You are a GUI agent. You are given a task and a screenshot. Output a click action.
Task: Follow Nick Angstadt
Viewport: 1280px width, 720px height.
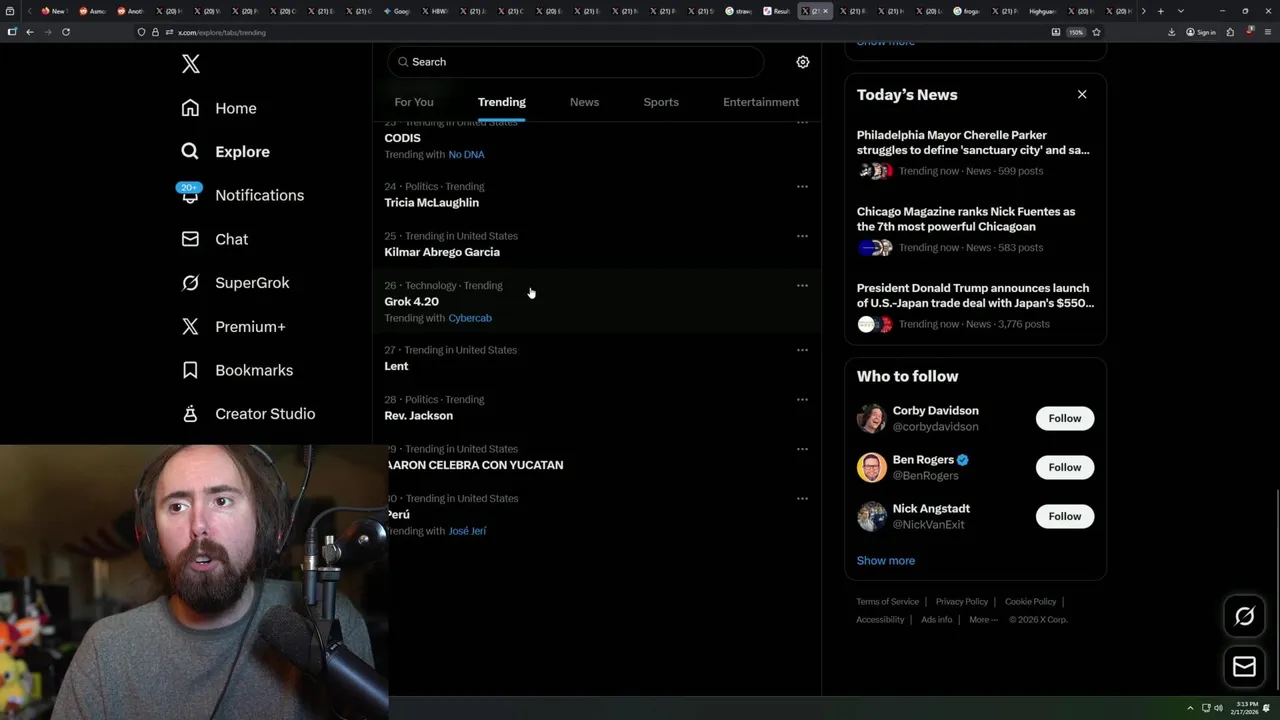[x=1065, y=516]
